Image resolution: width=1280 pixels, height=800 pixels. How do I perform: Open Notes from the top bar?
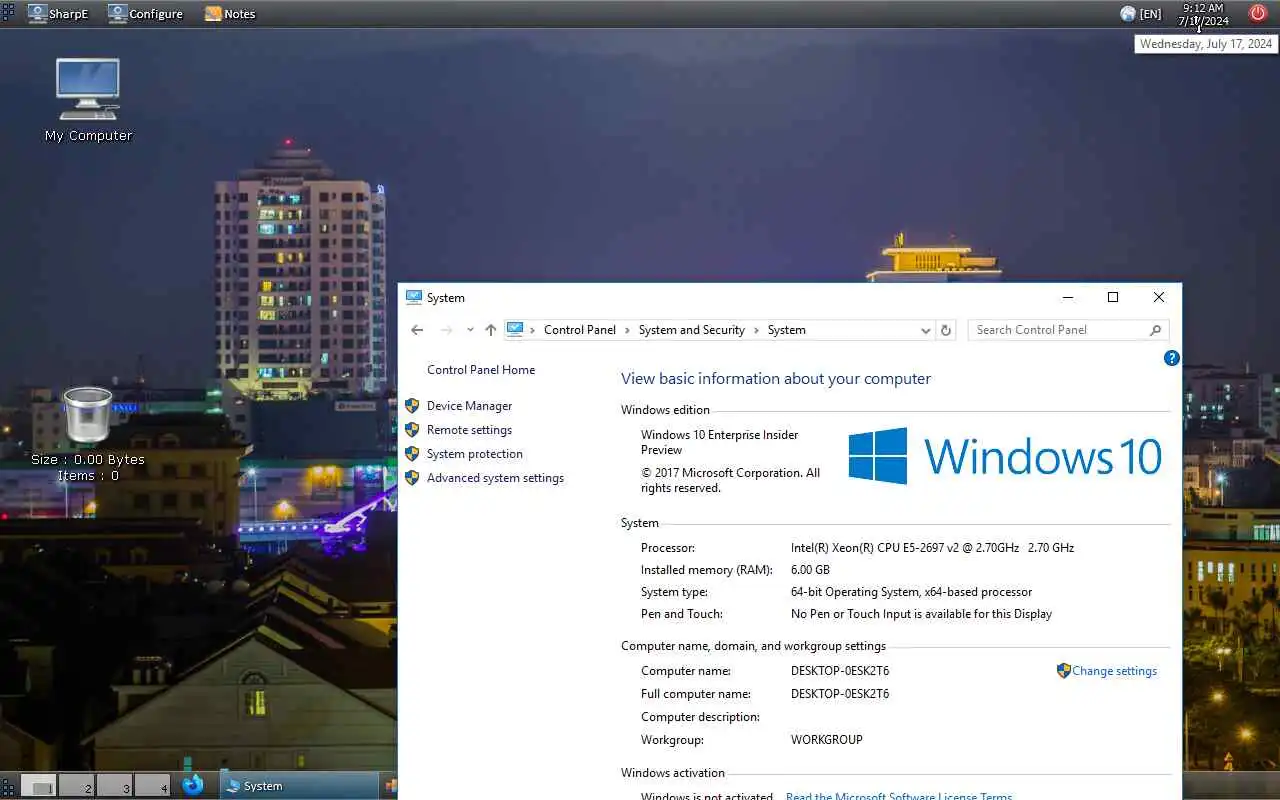[x=230, y=13]
